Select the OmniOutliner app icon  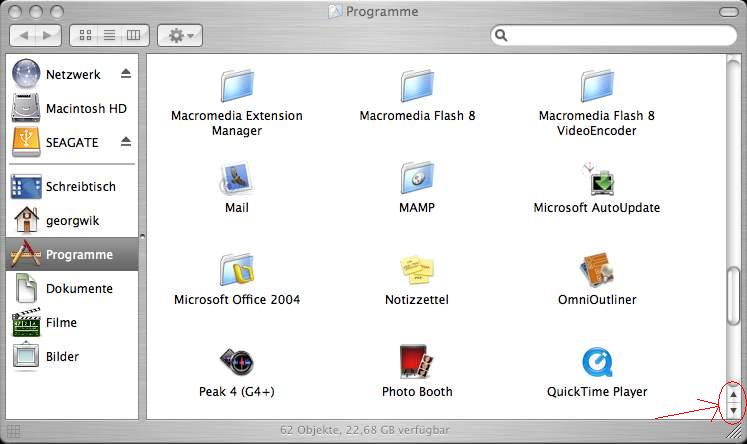click(x=597, y=270)
